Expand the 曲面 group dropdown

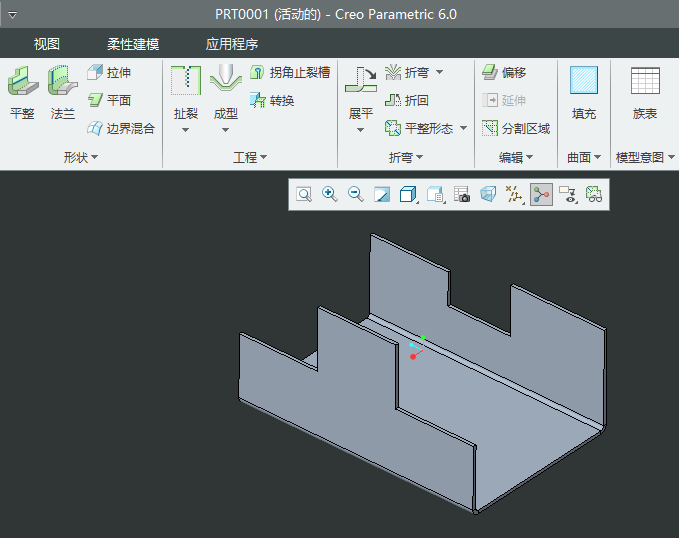(584, 157)
